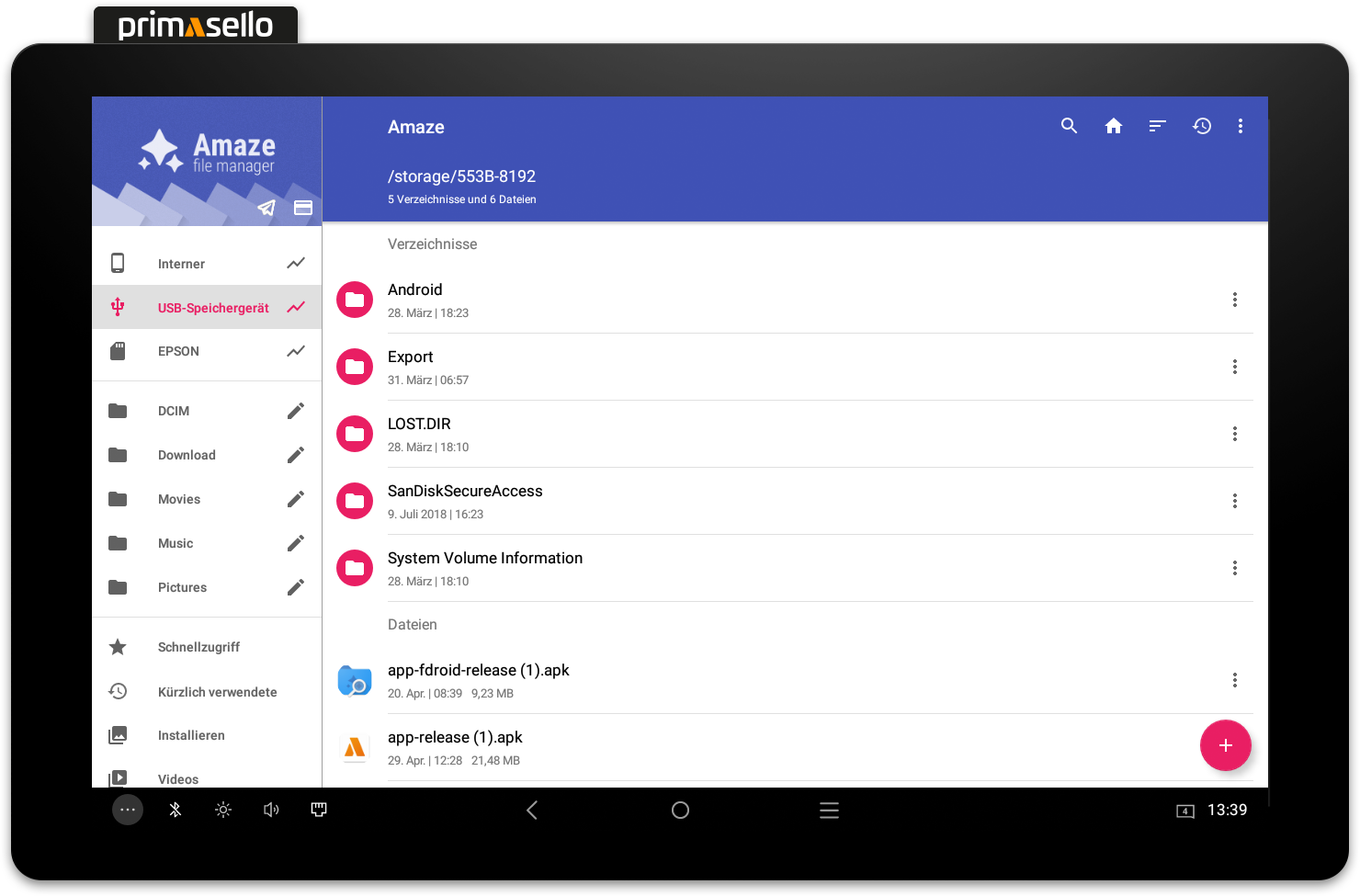Click the history icon in the toolbar
The height and width of the screenshot is (896, 1360).
pos(1202,126)
